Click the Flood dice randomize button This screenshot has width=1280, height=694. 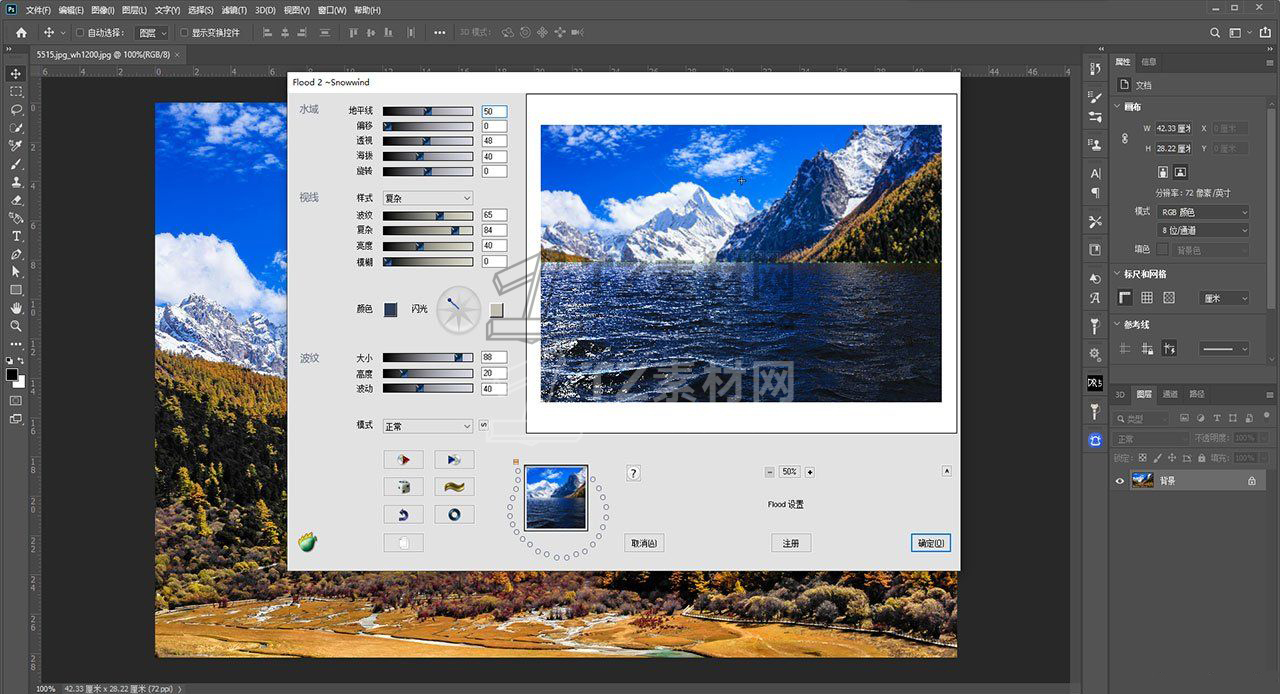pos(403,487)
